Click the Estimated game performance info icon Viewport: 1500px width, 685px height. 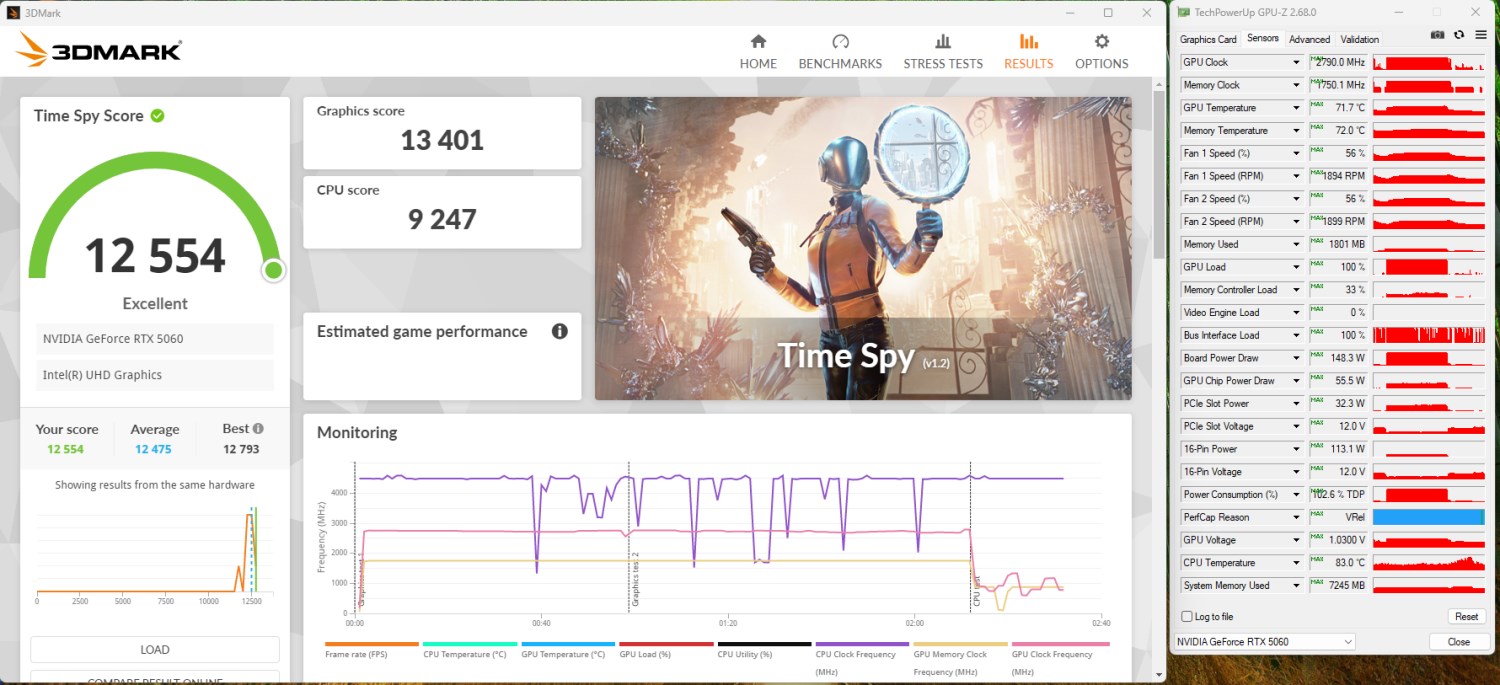[560, 331]
